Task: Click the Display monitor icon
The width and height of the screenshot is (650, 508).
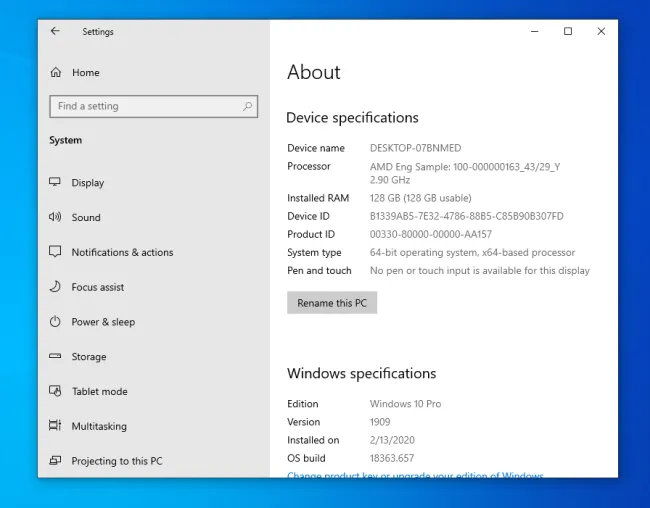Action: [56, 183]
